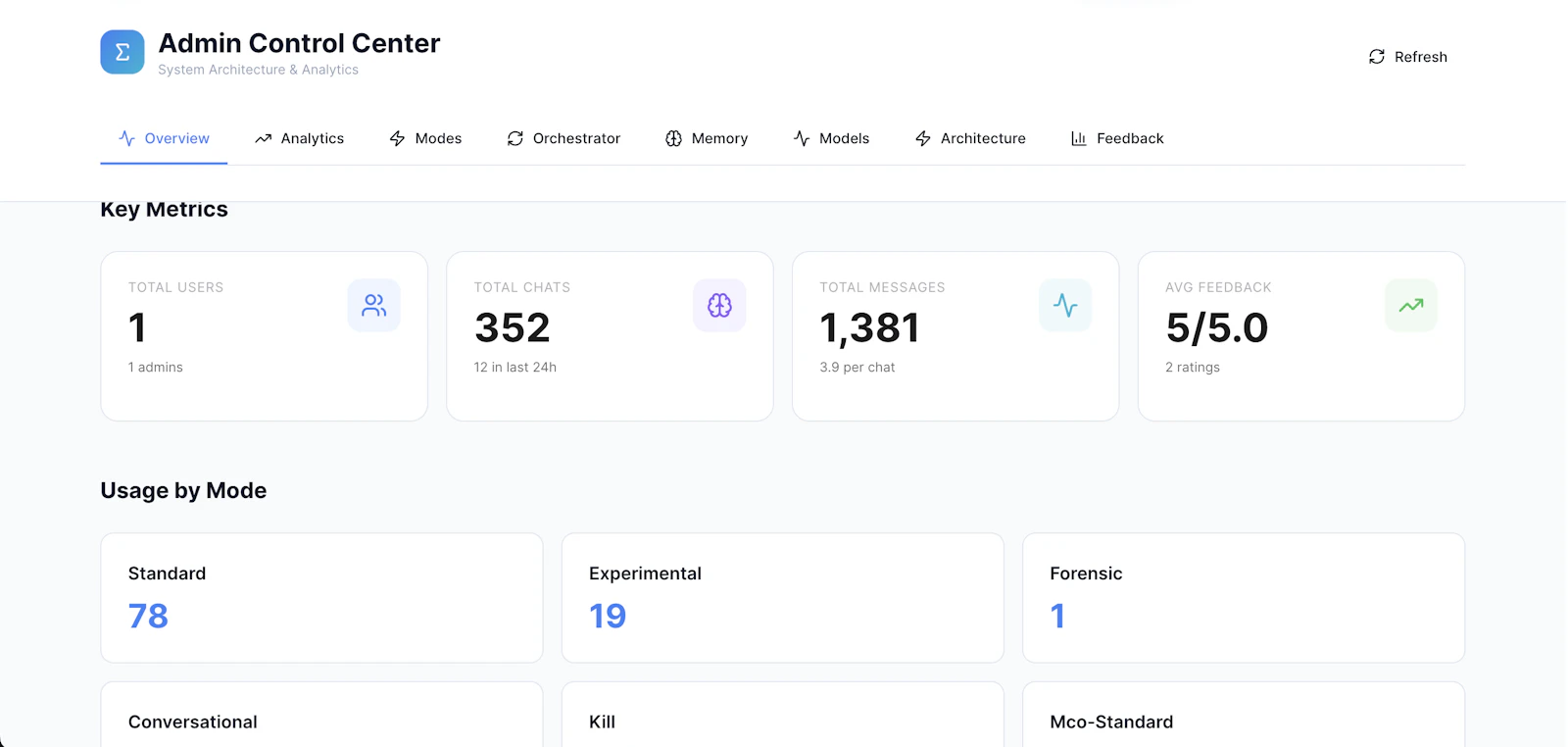The image size is (1568, 747).
Task: Click the Admin Control Center title
Action: (x=300, y=43)
